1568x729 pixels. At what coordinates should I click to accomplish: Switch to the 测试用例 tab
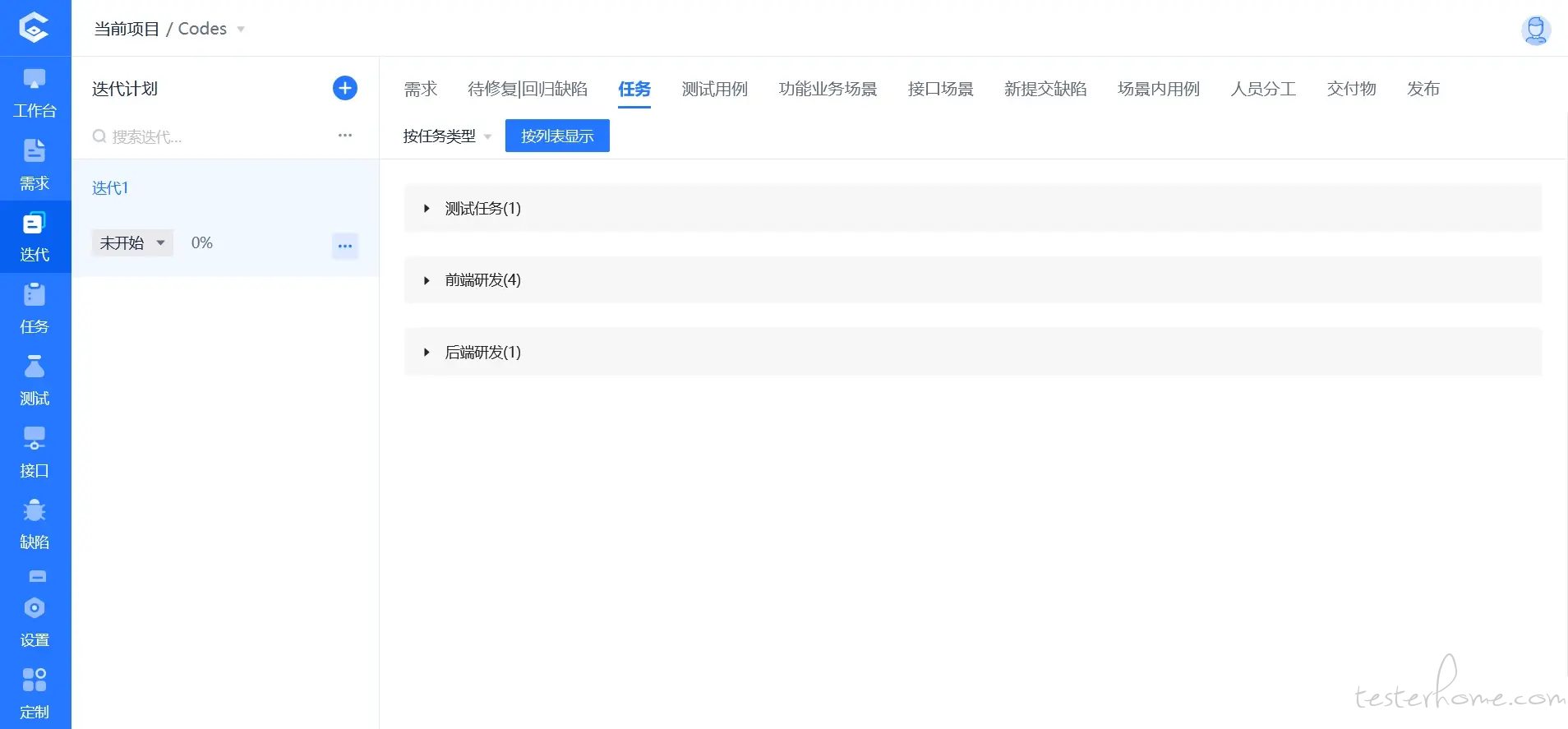(x=715, y=89)
